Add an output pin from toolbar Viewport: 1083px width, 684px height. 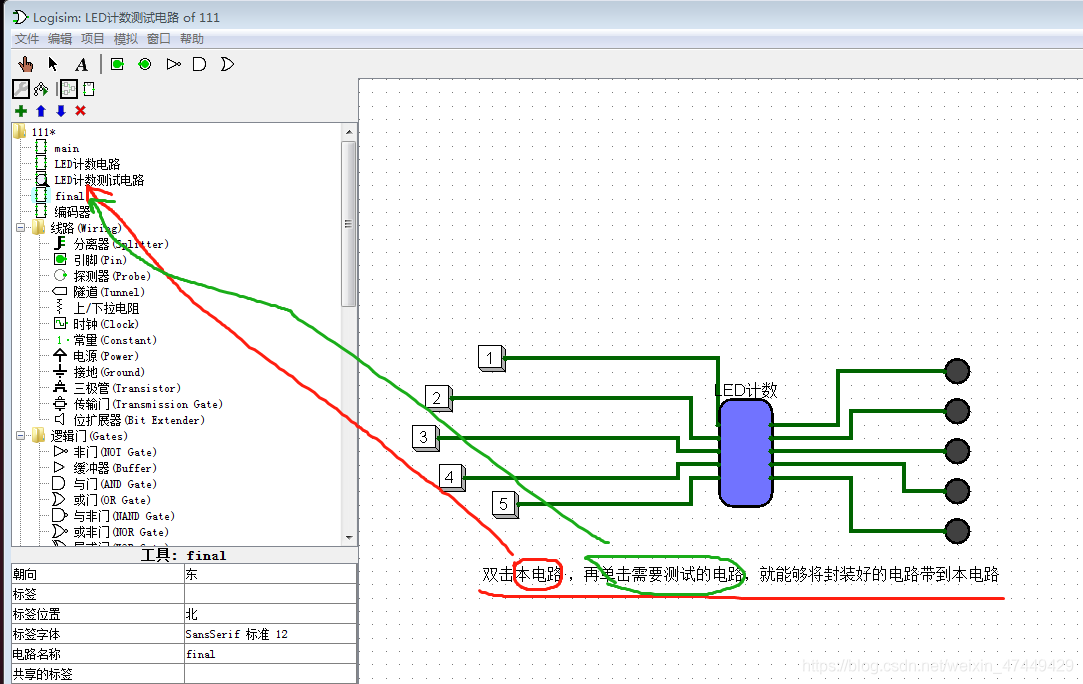[144, 64]
